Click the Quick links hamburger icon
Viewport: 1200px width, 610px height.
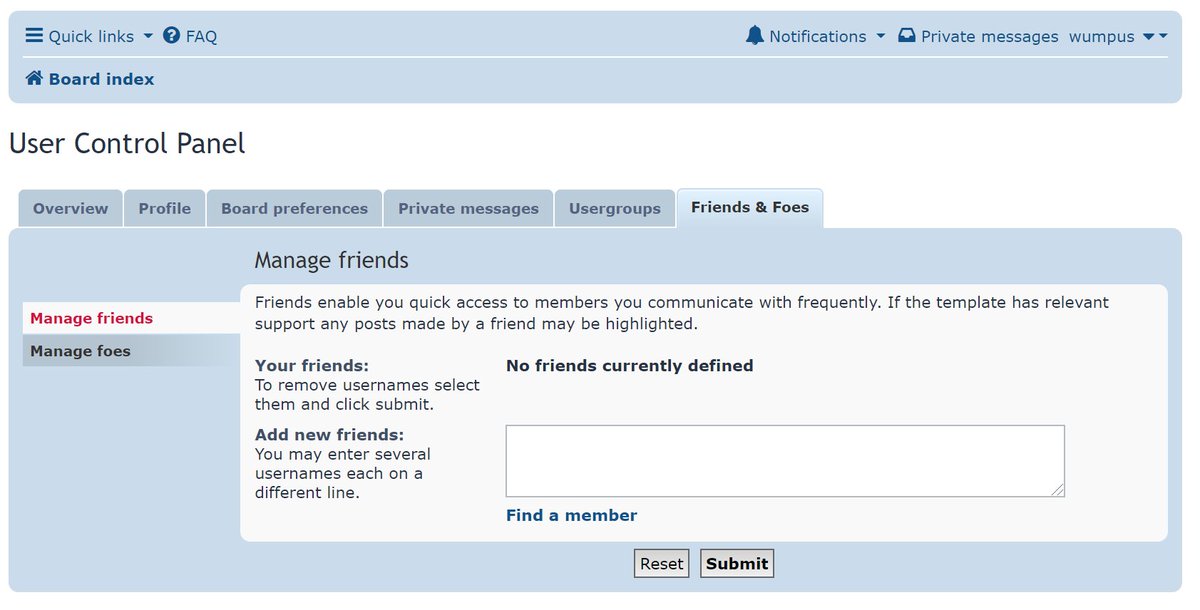coord(34,36)
